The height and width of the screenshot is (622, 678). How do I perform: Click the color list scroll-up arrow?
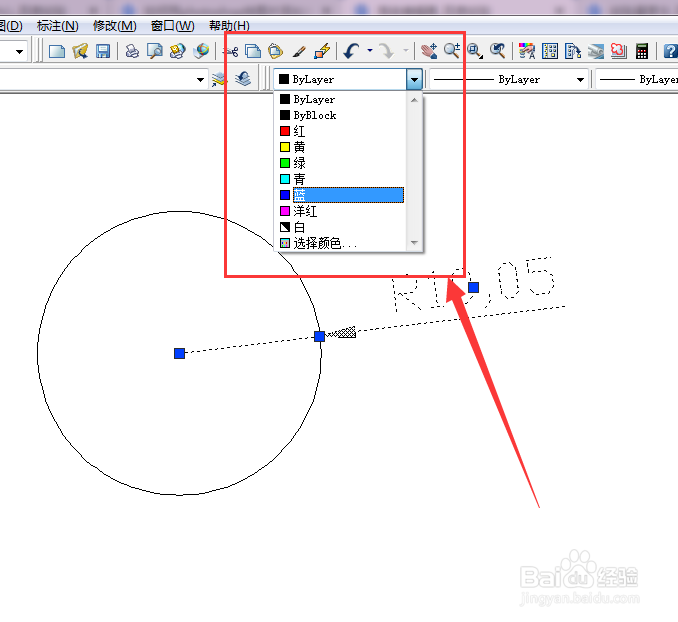(x=414, y=100)
